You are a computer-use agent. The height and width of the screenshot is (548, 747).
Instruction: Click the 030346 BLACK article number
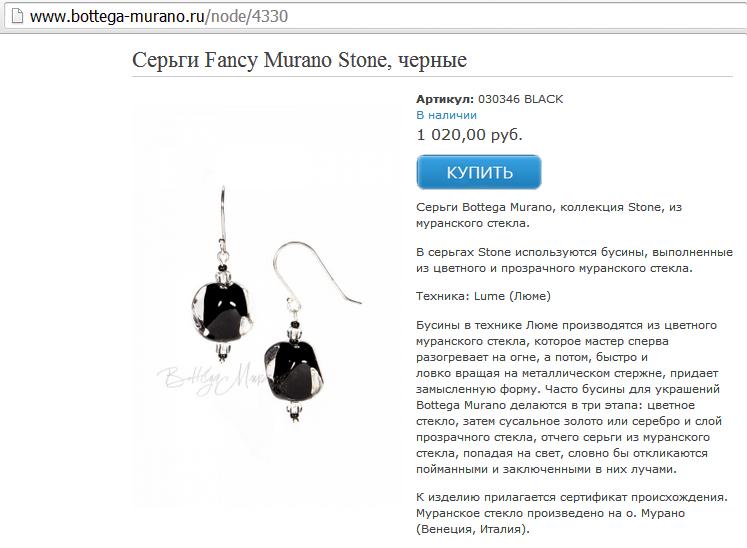pos(520,99)
